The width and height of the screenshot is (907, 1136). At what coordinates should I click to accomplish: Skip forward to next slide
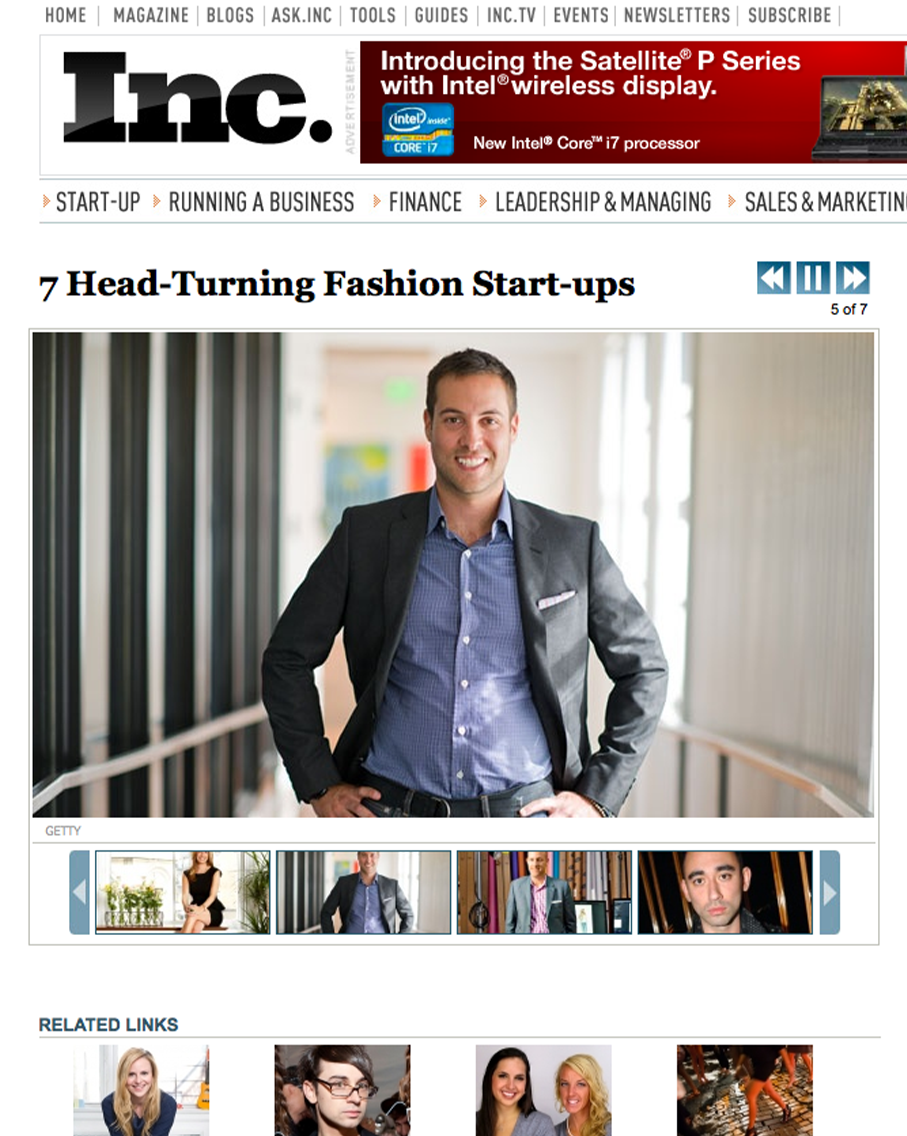[x=853, y=278]
